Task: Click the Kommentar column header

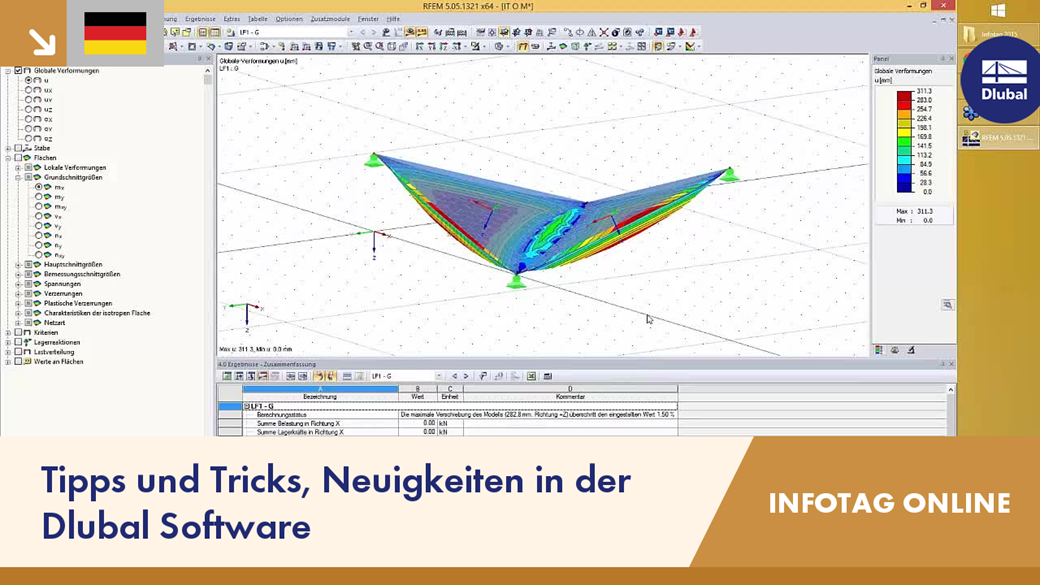Action: point(570,397)
